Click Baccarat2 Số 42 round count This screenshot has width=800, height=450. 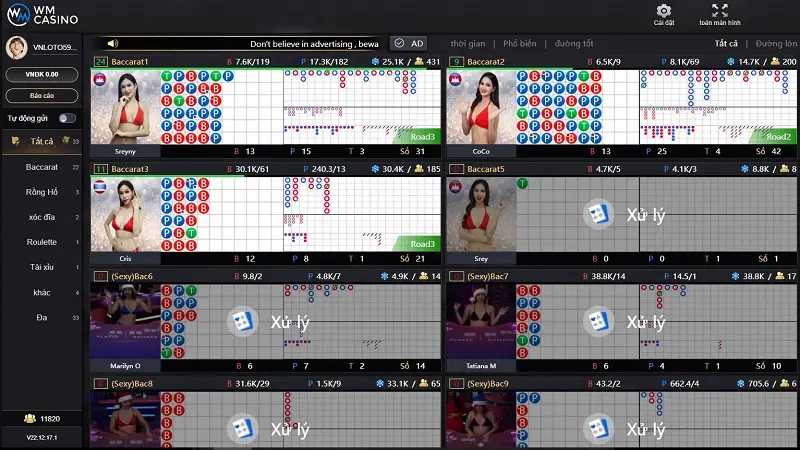pos(769,151)
